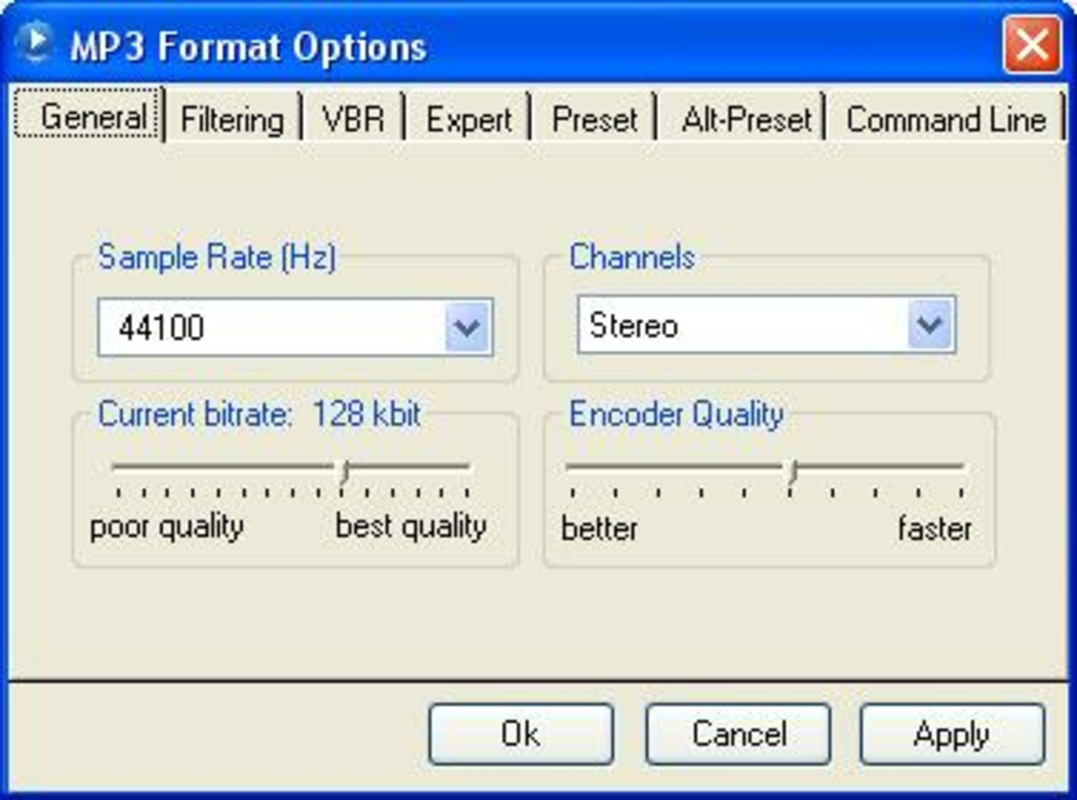Click the MP3 Format Options title bar icon
The width and height of the screenshot is (1077, 800).
[36, 42]
